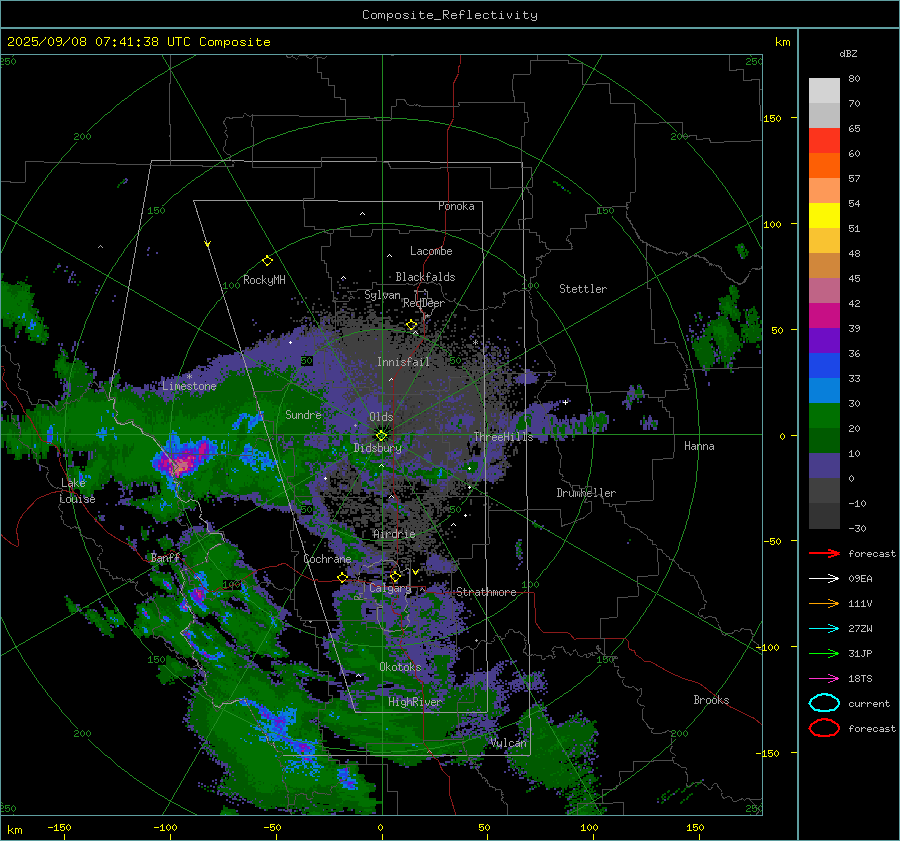Click the yellow diamond marker beside RockyMH

(267, 261)
